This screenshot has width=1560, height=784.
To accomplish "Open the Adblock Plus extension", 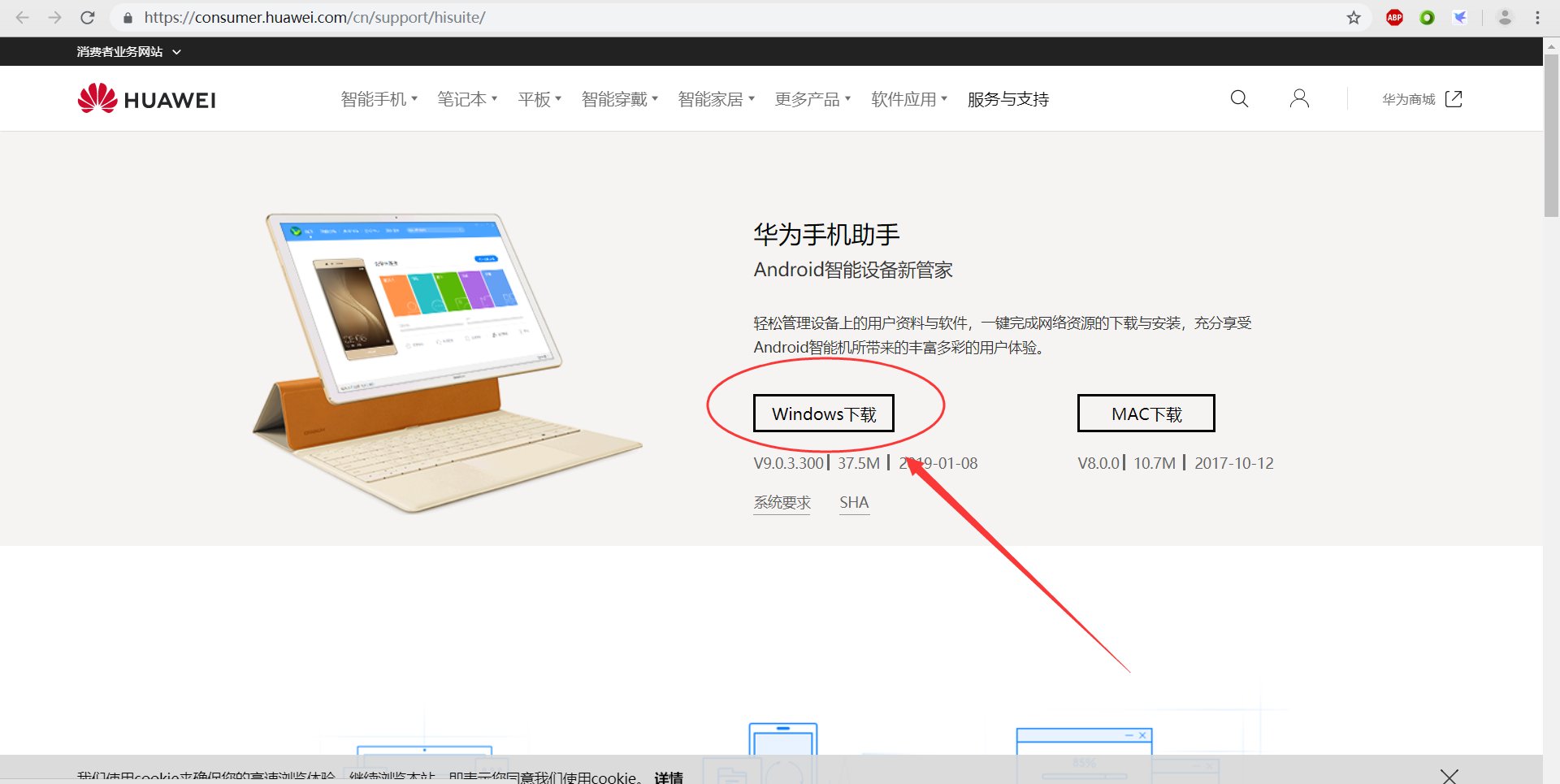I will [x=1394, y=17].
